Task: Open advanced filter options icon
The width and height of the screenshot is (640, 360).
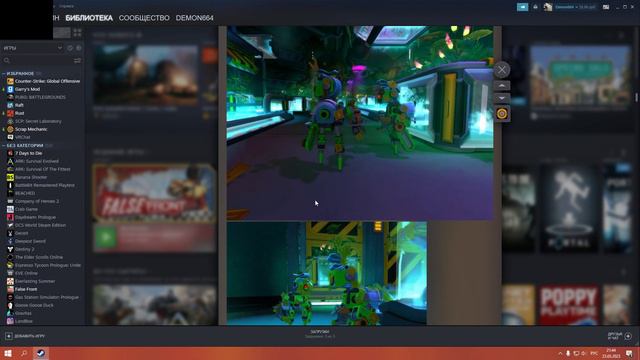Action: 77,60
